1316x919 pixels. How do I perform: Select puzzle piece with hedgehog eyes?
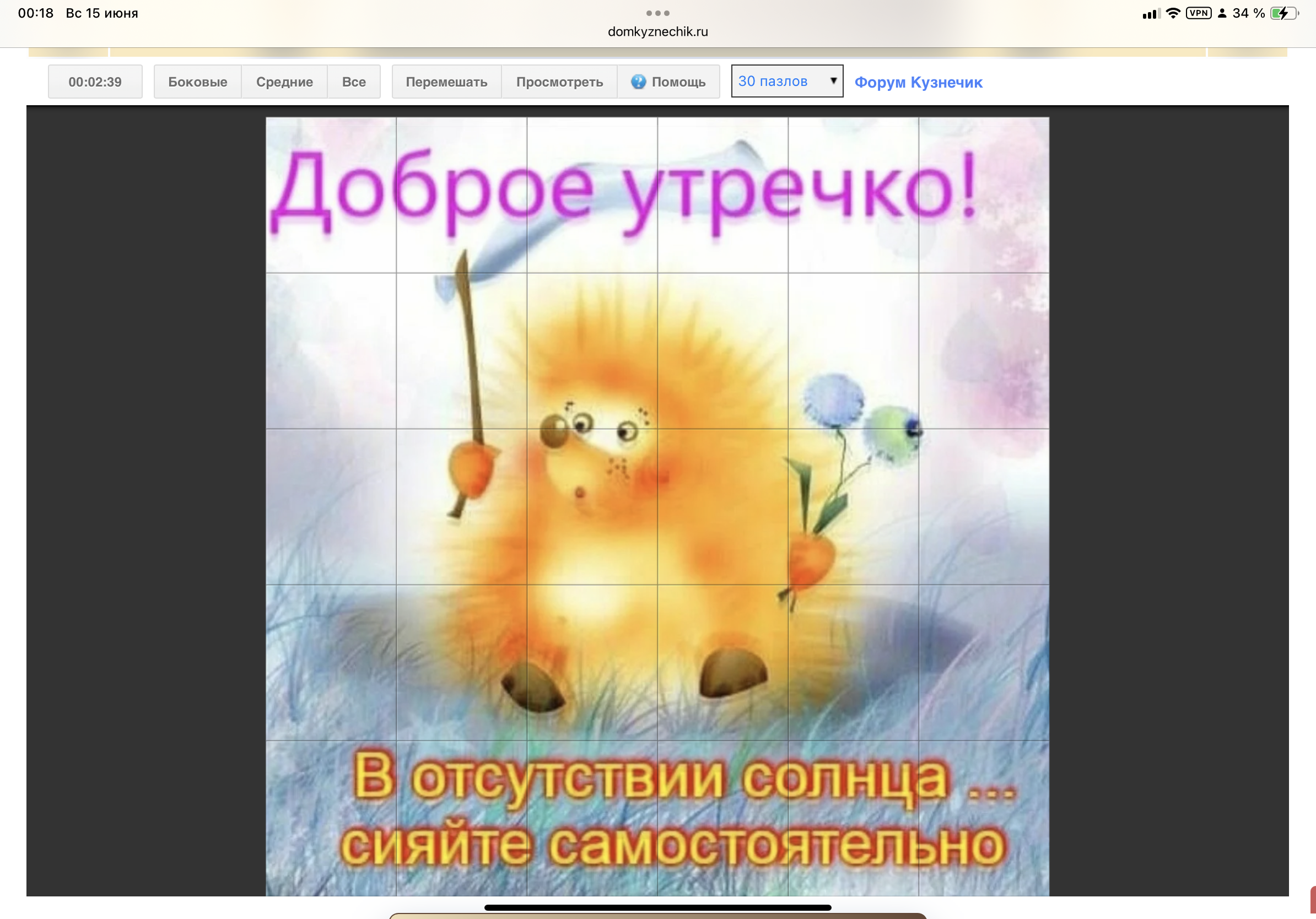point(592,350)
